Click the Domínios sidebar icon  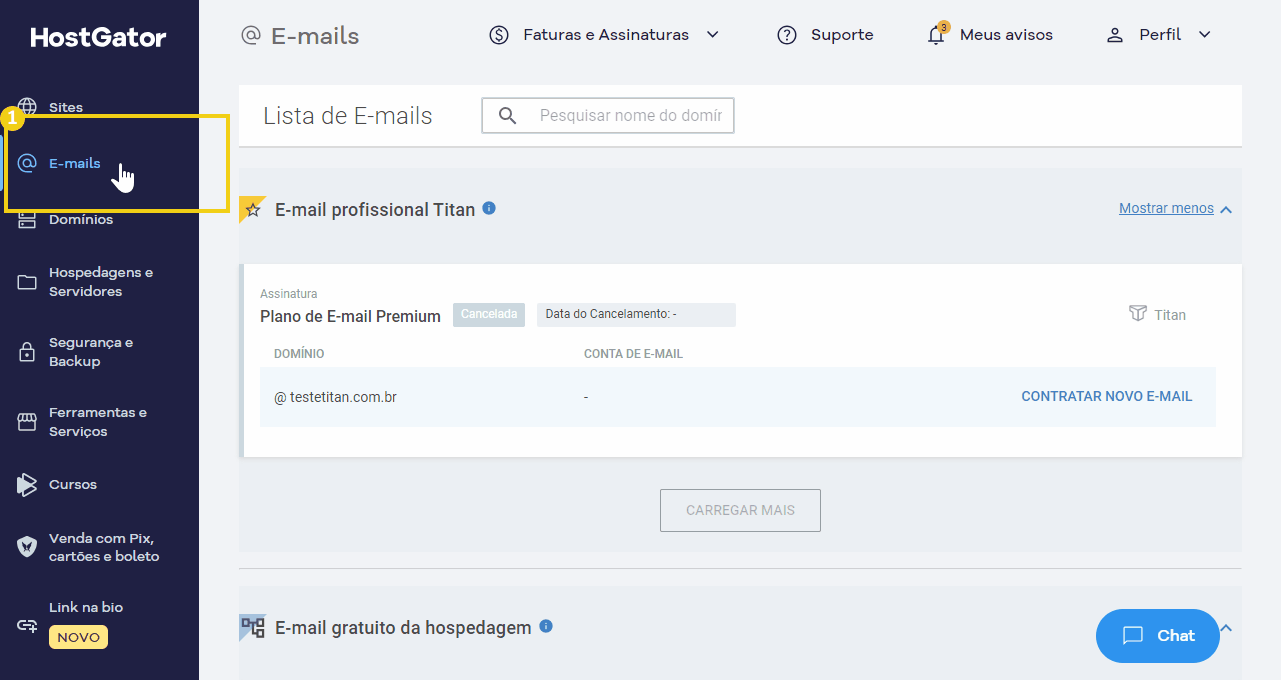(x=27, y=220)
